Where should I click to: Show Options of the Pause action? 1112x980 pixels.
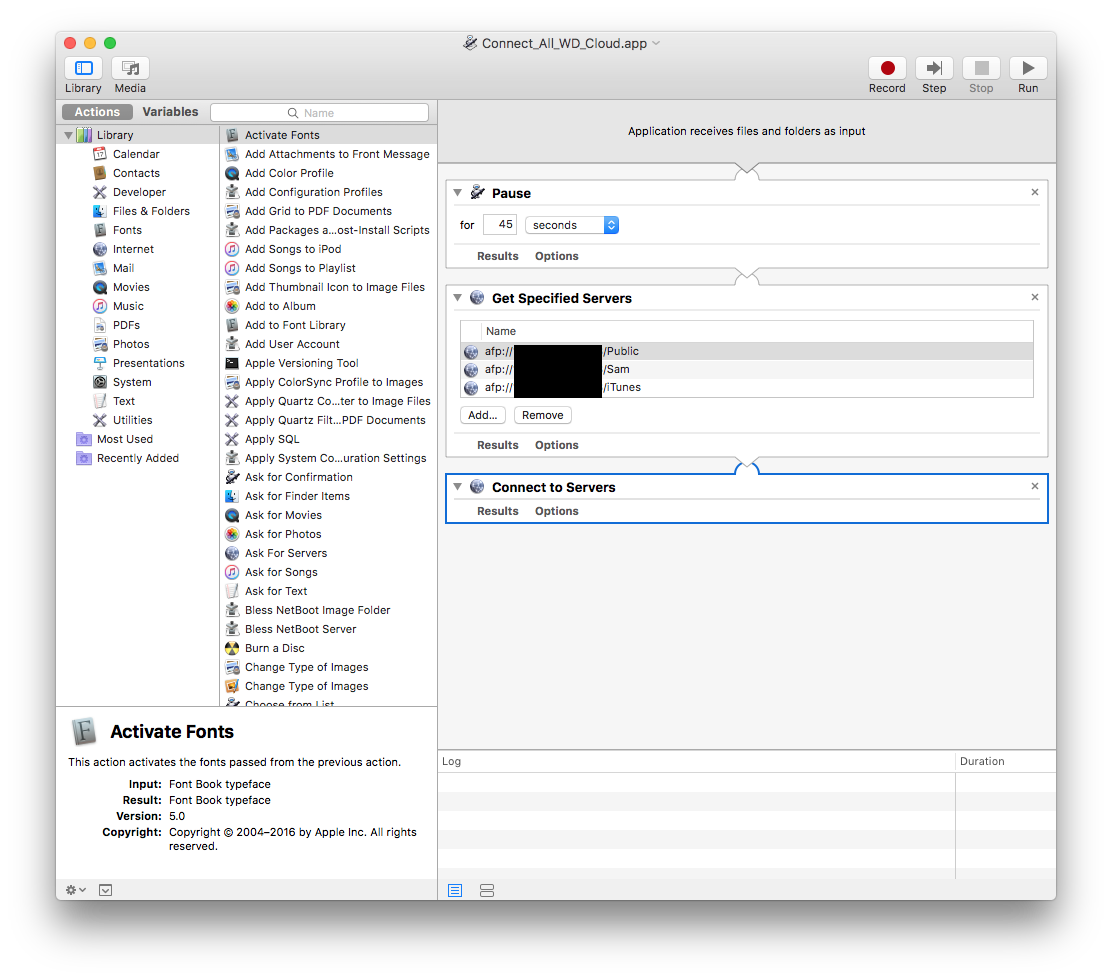point(557,256)
